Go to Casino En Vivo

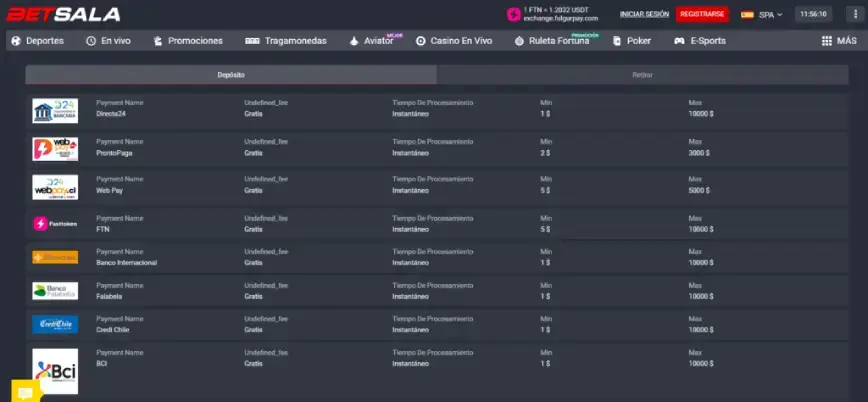(454, 41)
